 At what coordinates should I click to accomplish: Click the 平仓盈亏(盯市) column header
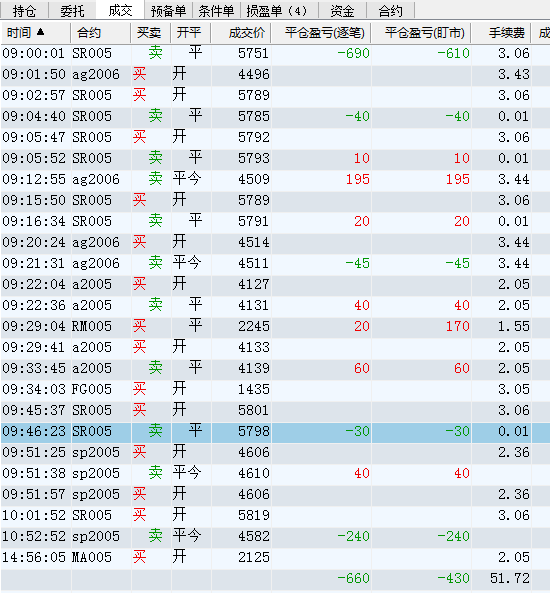tap(421, 33)
